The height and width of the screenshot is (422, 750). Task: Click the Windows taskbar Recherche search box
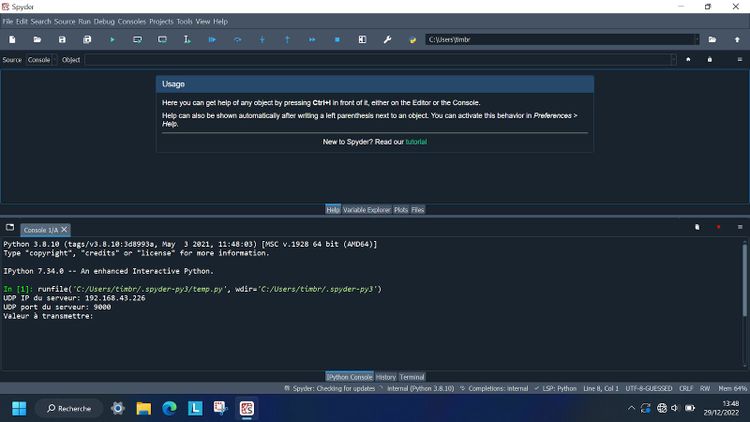point(68,408)
